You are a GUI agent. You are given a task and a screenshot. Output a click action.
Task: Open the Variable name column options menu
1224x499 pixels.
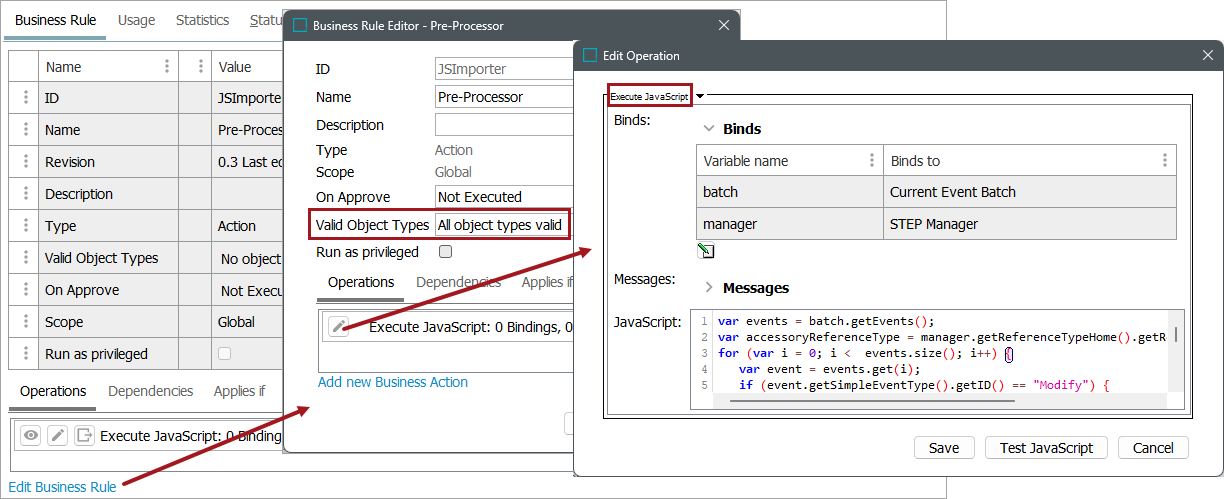(872, 161)
